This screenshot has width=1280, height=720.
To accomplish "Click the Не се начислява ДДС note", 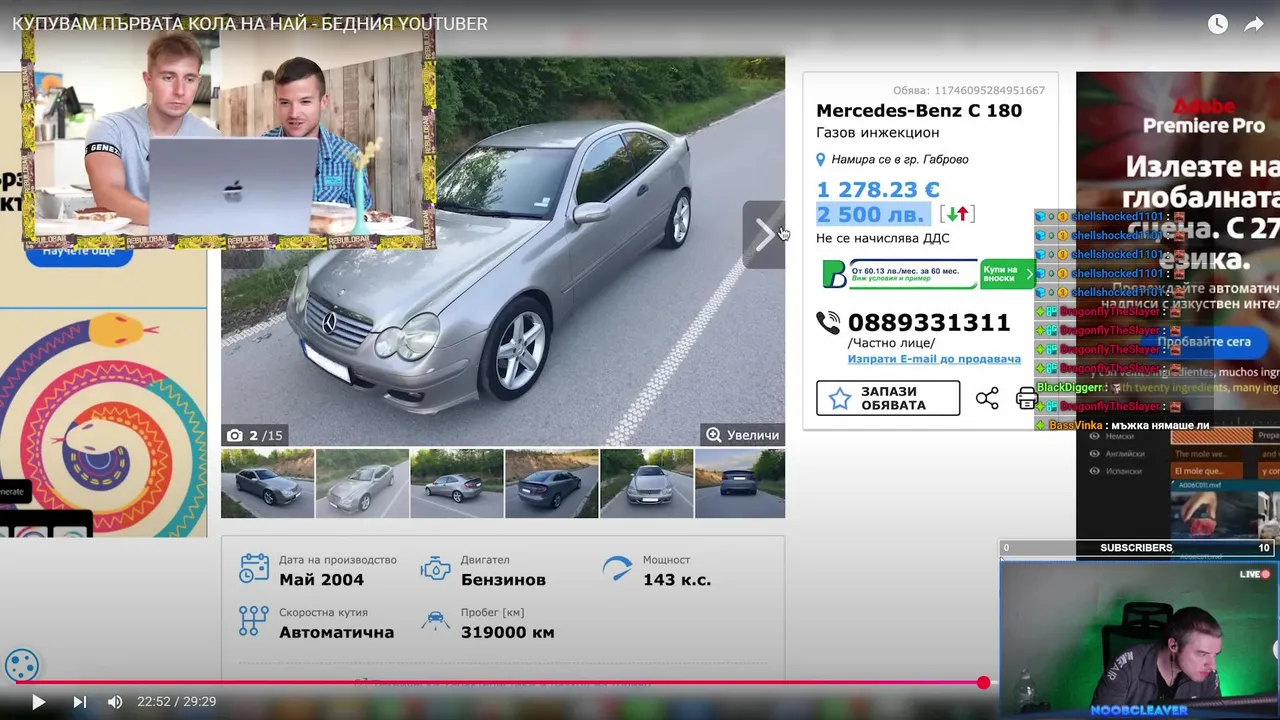I will pyautogui.click(x=883, y=239).
